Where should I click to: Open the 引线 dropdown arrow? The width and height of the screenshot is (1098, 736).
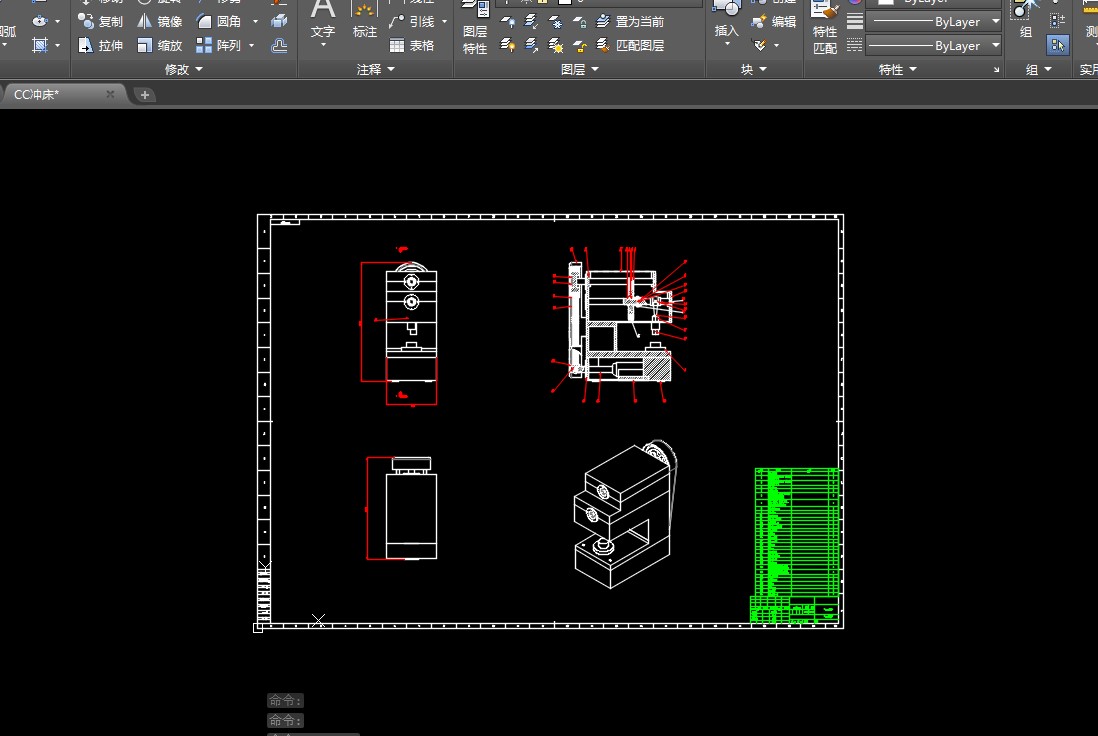(445, 22)
